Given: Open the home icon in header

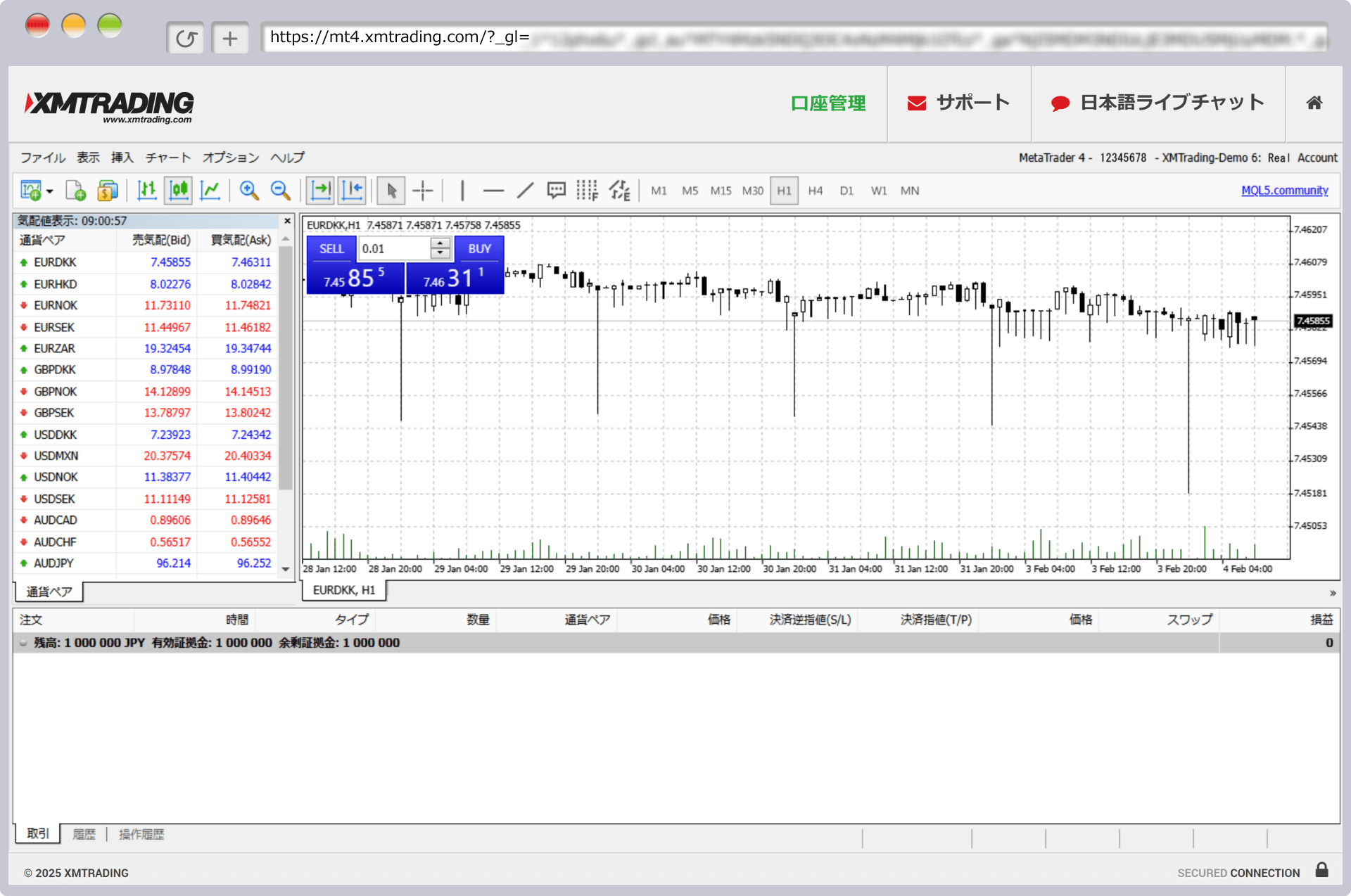Looking at the screenshot, I should 1314,103.
